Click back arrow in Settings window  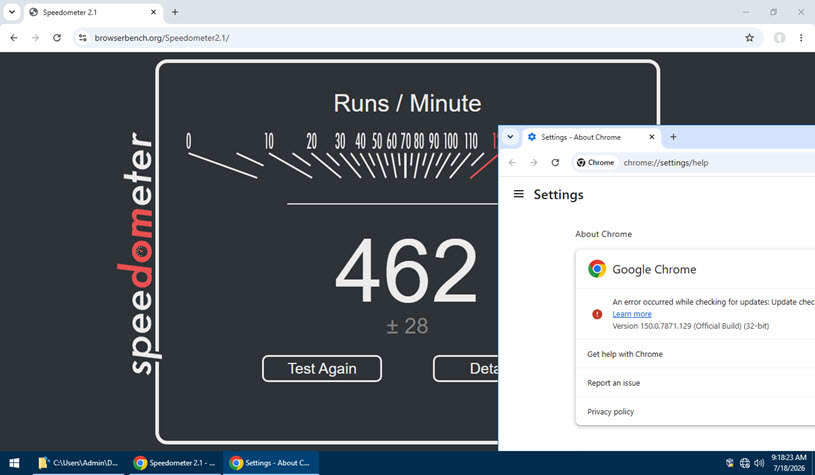(512, 163)
